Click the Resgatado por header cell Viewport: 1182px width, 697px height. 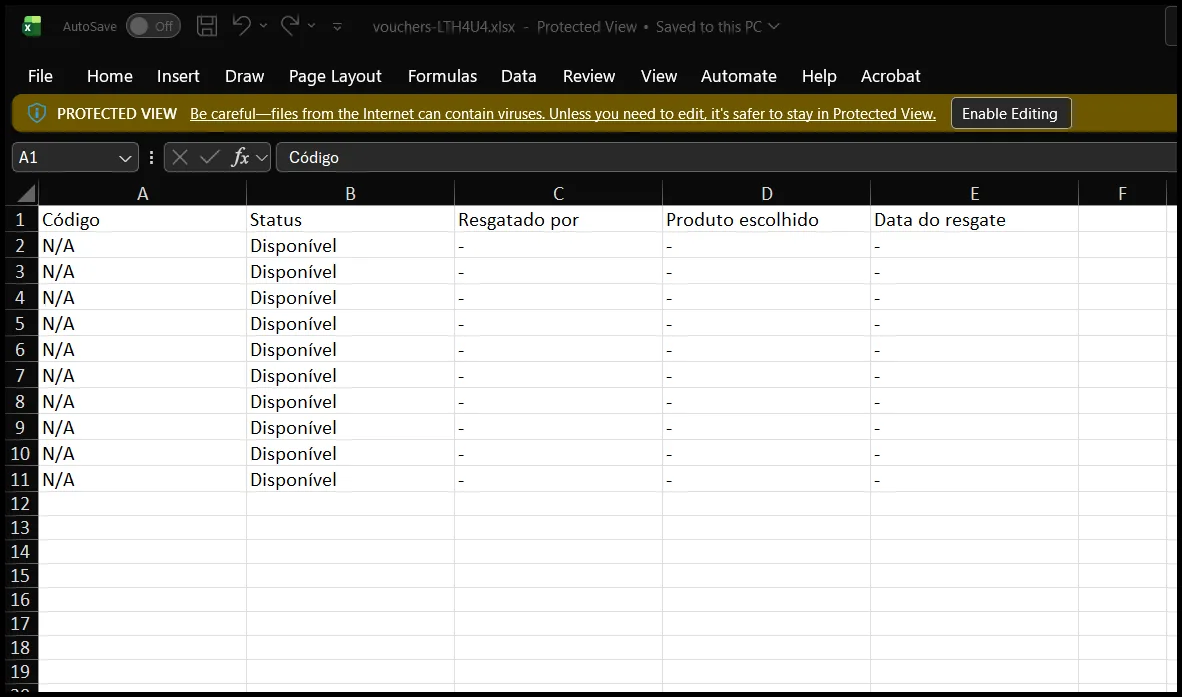pyautogui.click(x=559, y=219)
